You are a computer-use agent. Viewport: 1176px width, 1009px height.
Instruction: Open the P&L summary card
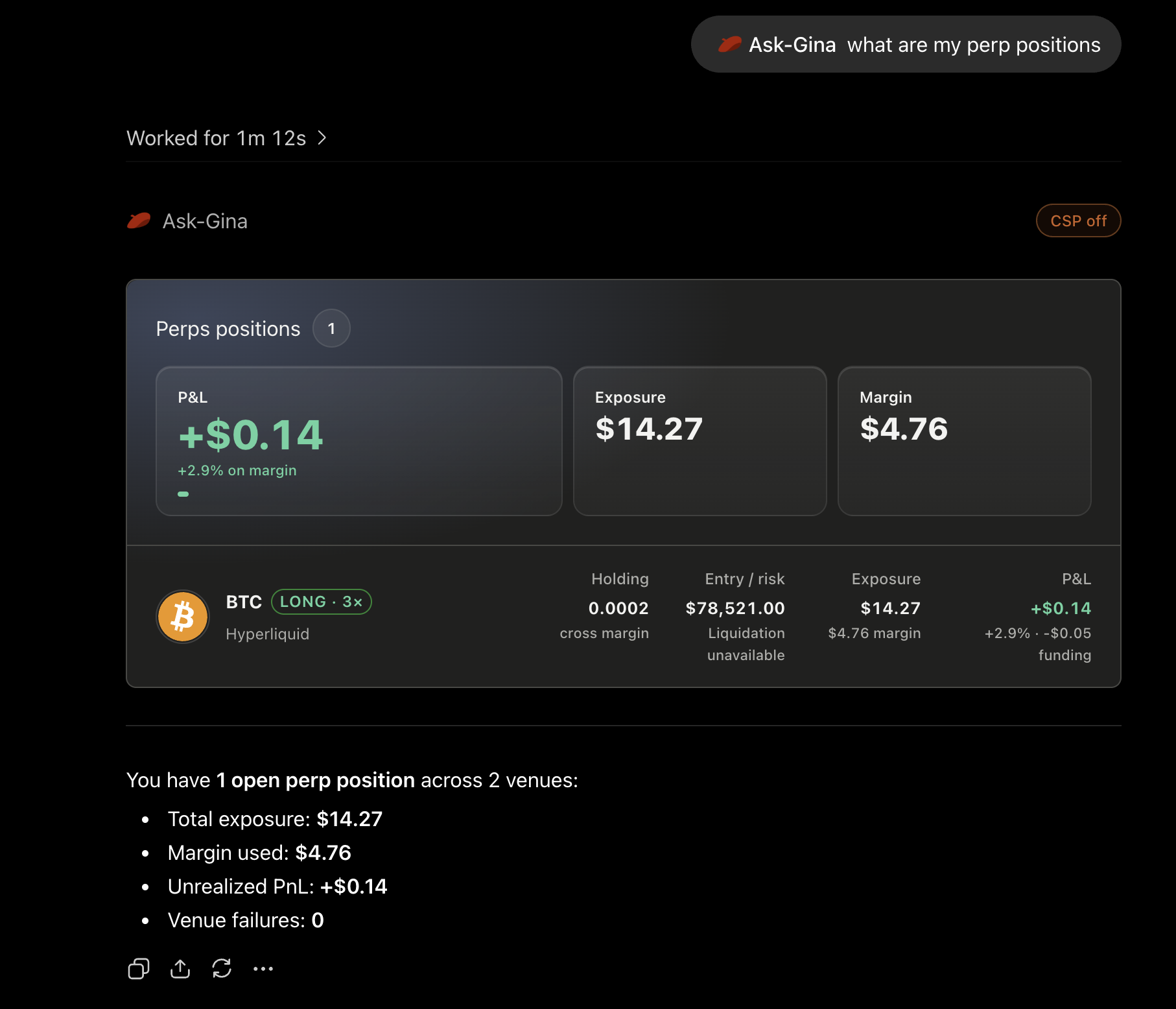(x=359, y=441)
